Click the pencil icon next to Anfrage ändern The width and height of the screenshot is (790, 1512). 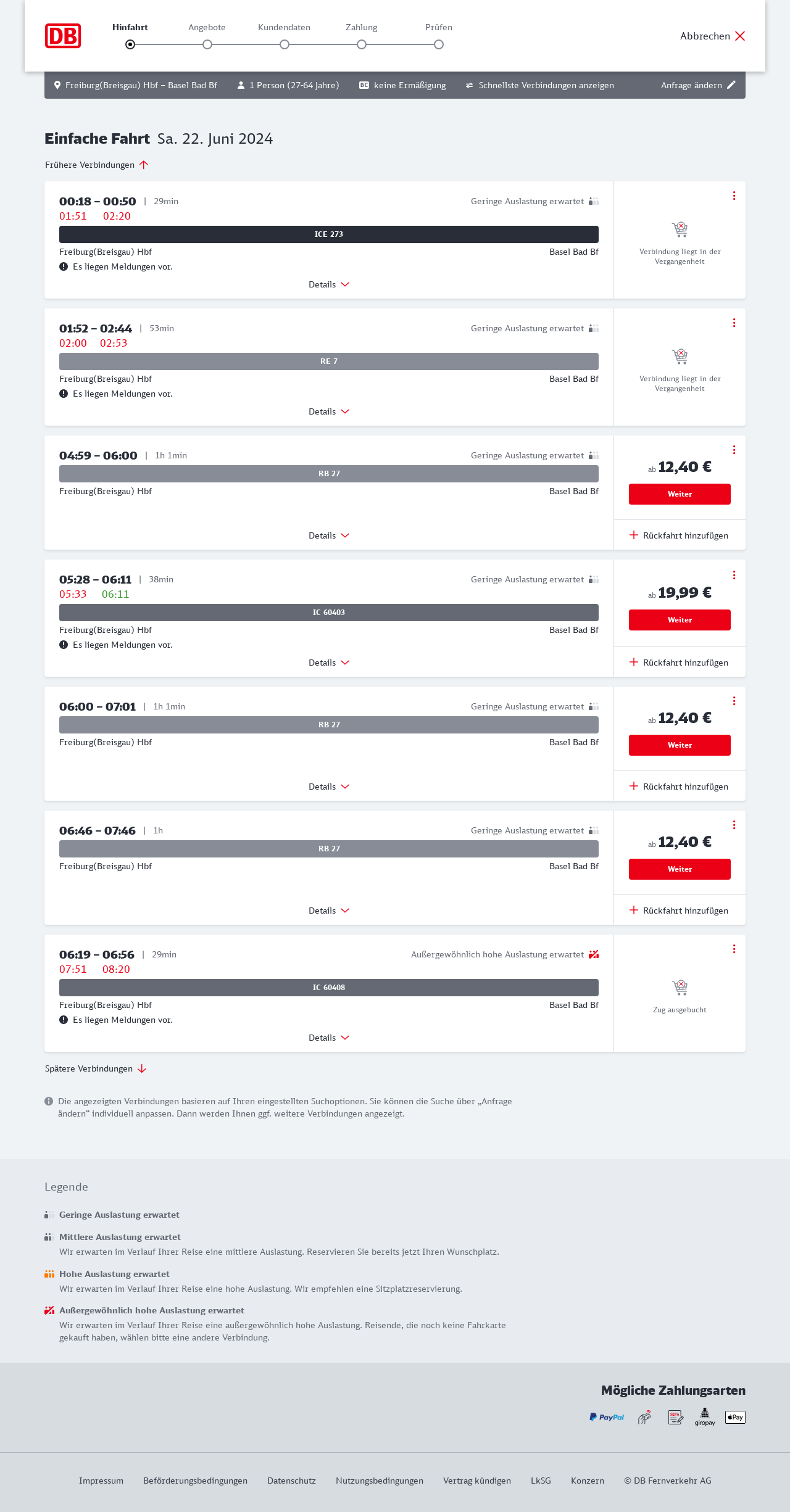[x=731, y=85]
